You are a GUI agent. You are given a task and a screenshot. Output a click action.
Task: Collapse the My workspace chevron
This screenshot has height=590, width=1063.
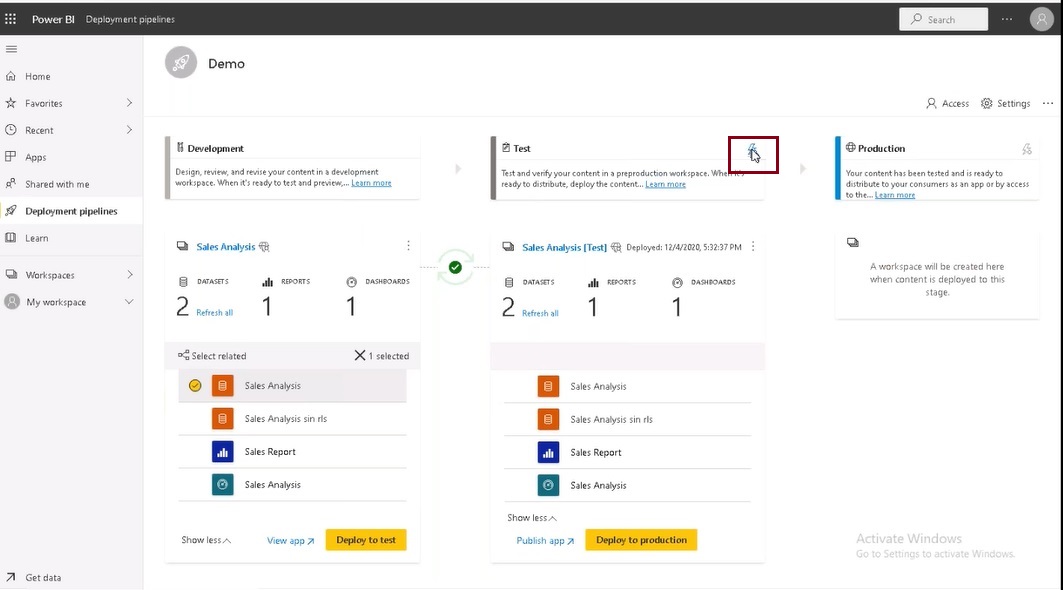click(129, 302)
